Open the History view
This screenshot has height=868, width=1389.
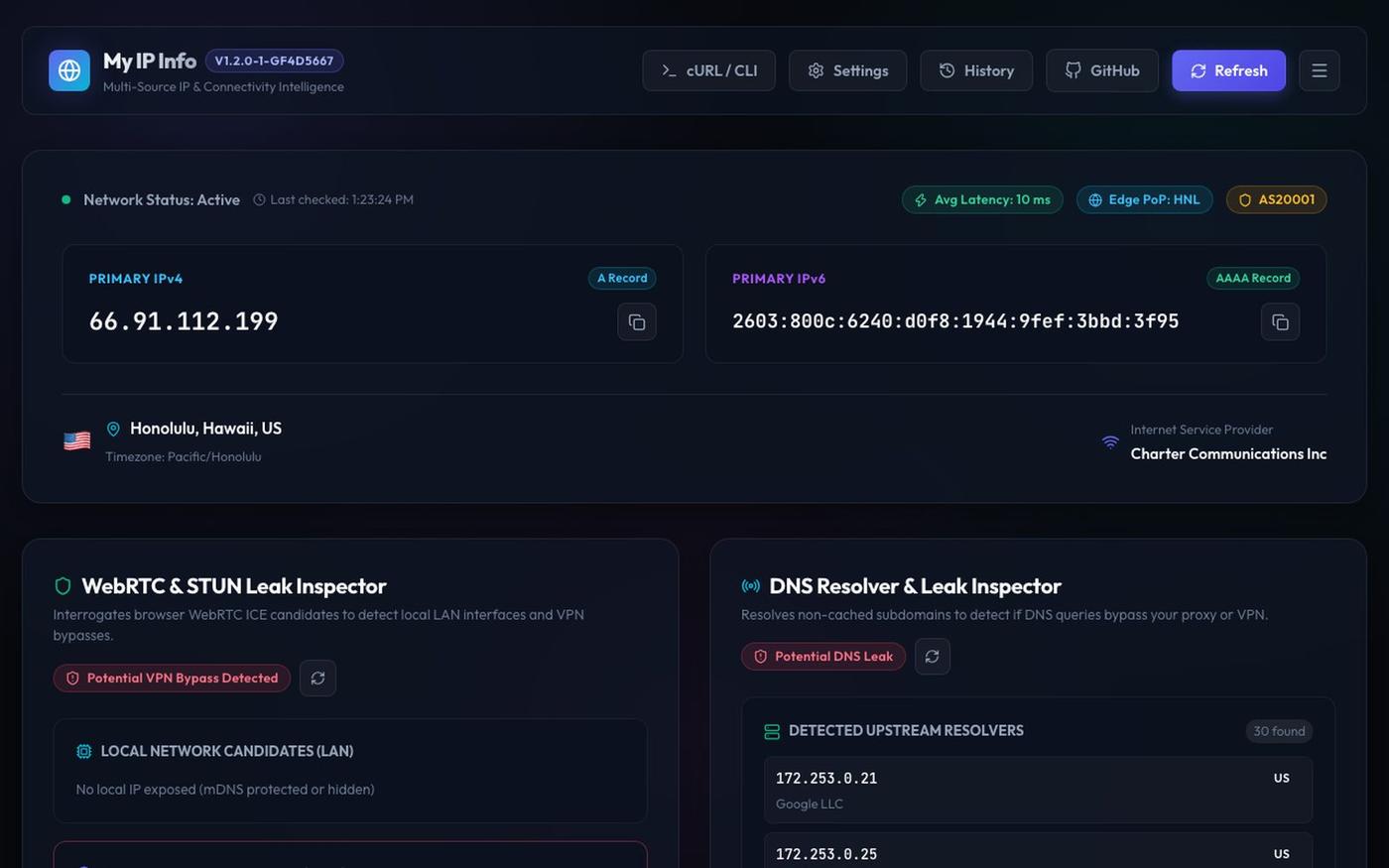tap(976, 70)
